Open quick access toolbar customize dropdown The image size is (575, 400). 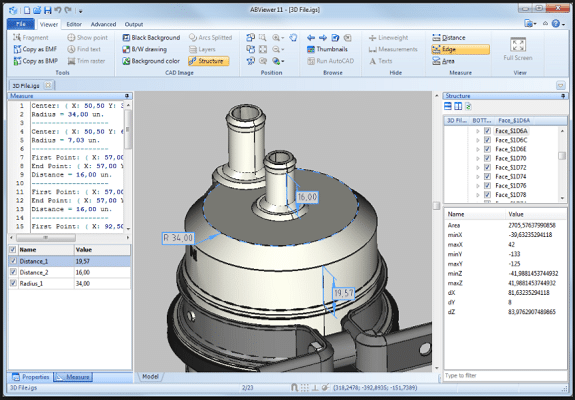(x=80, y=11)
